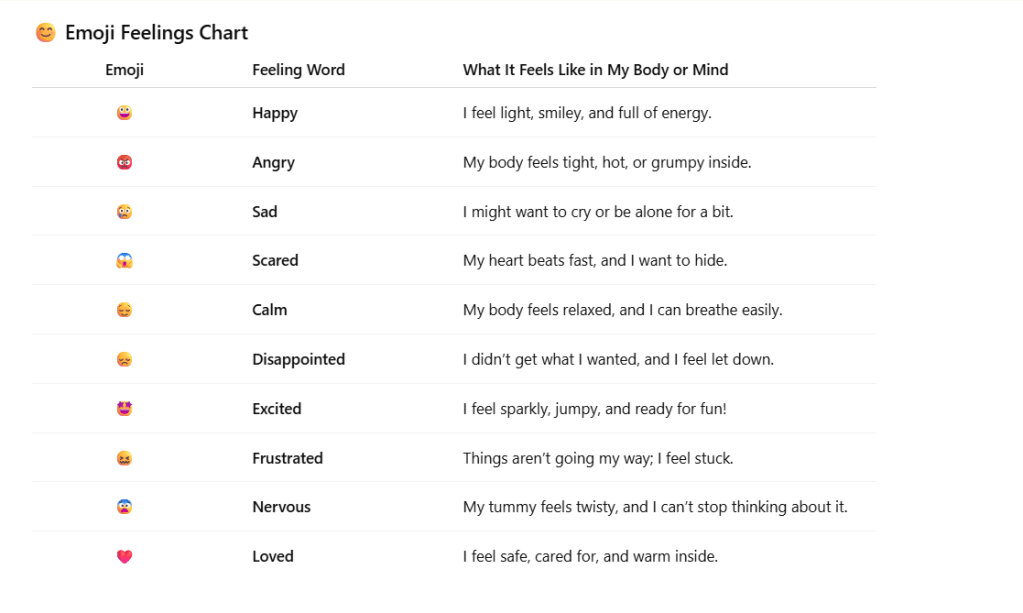Select the 'I feel safe, cared for' text
Screen dimensions: 1023x613
coord(590,557)
